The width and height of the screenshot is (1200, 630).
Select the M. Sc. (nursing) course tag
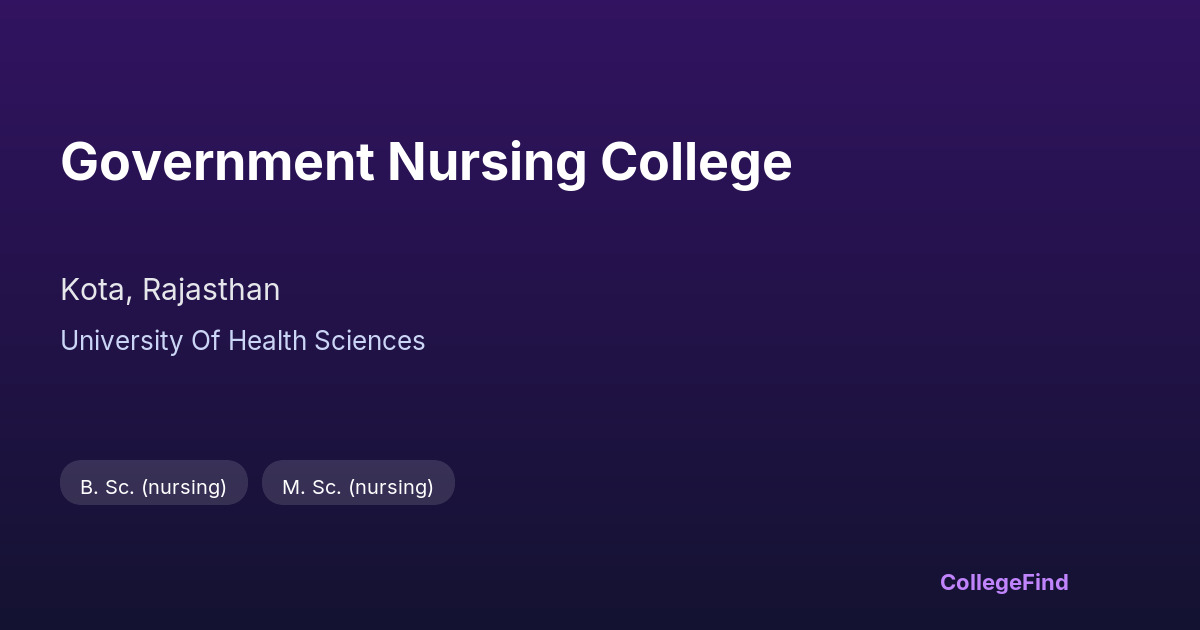coord(358,487)
